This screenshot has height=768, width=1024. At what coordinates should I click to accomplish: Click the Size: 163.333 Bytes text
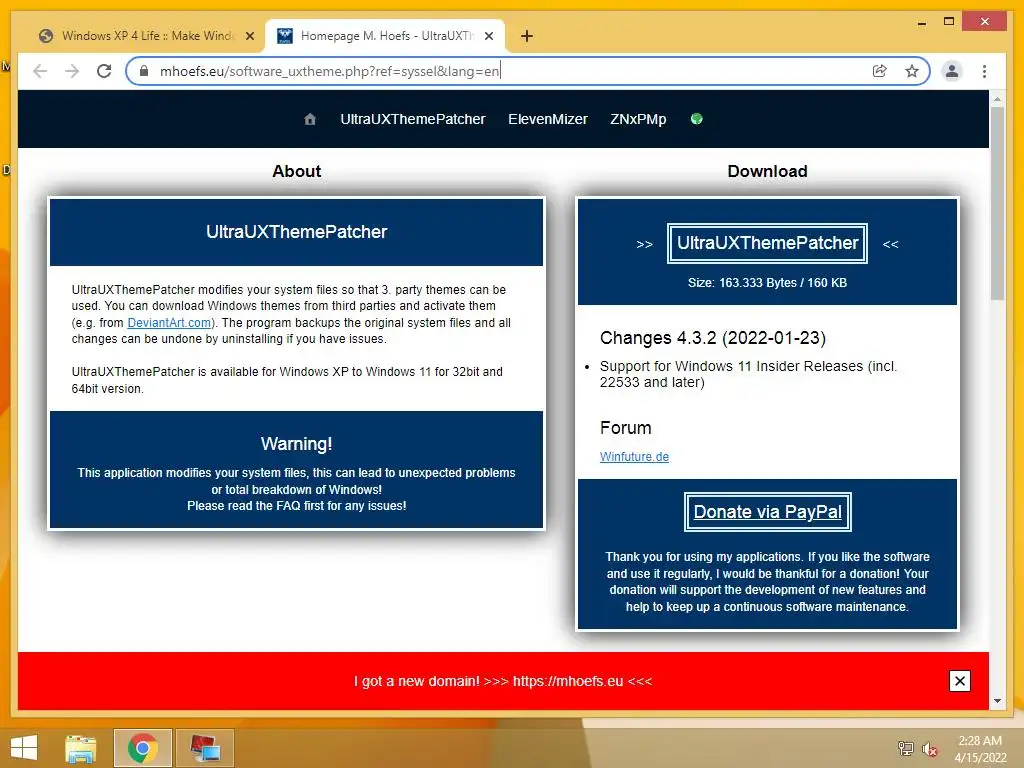tap(767, 283)
